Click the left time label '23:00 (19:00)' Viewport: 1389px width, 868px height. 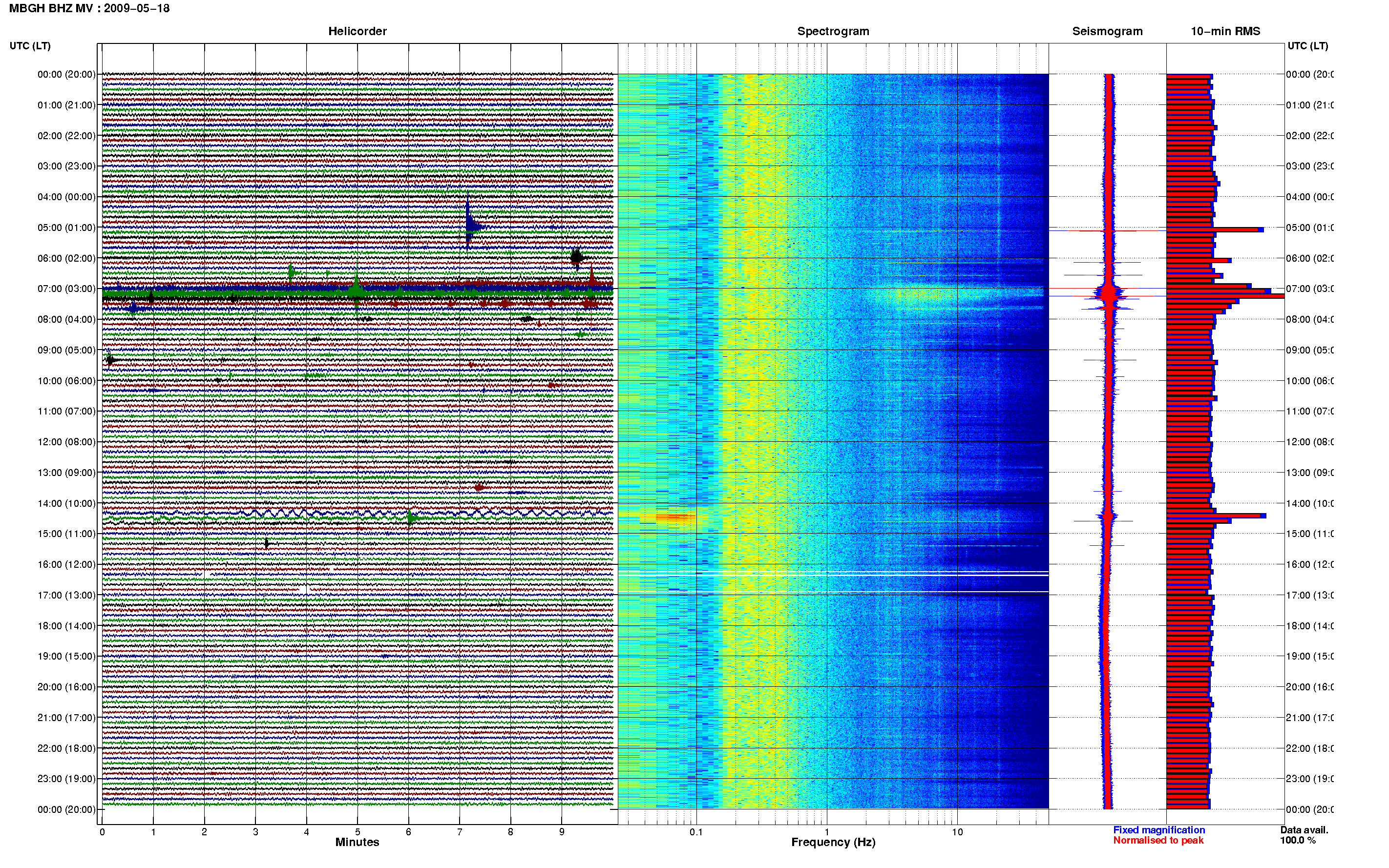66,779
